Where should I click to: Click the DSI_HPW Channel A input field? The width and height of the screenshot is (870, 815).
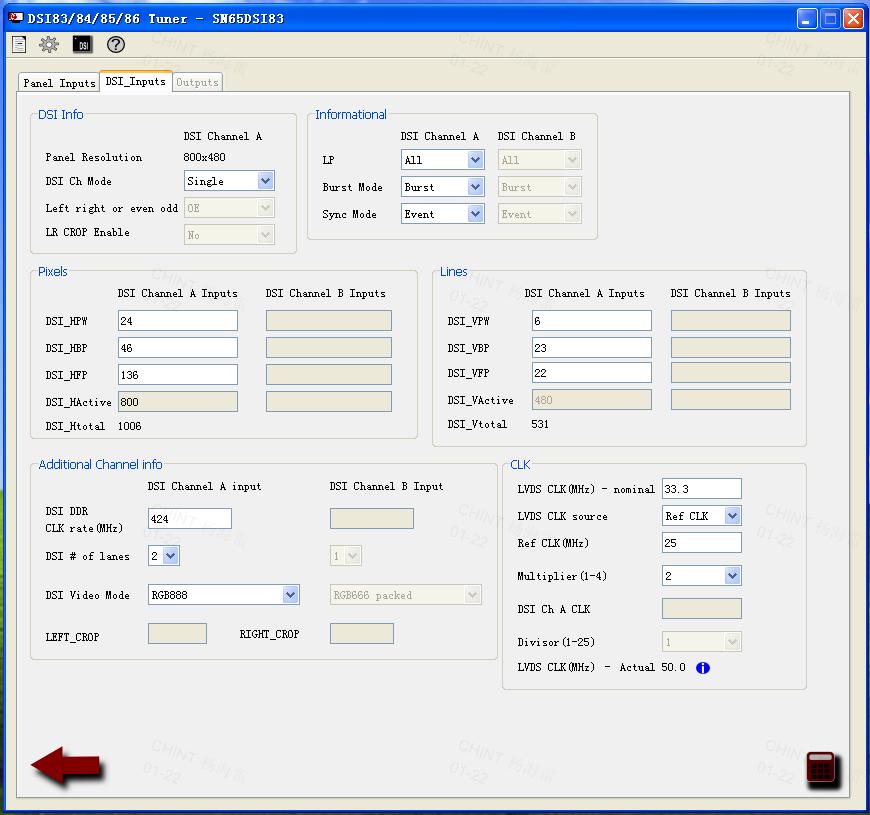coord(178,321)
